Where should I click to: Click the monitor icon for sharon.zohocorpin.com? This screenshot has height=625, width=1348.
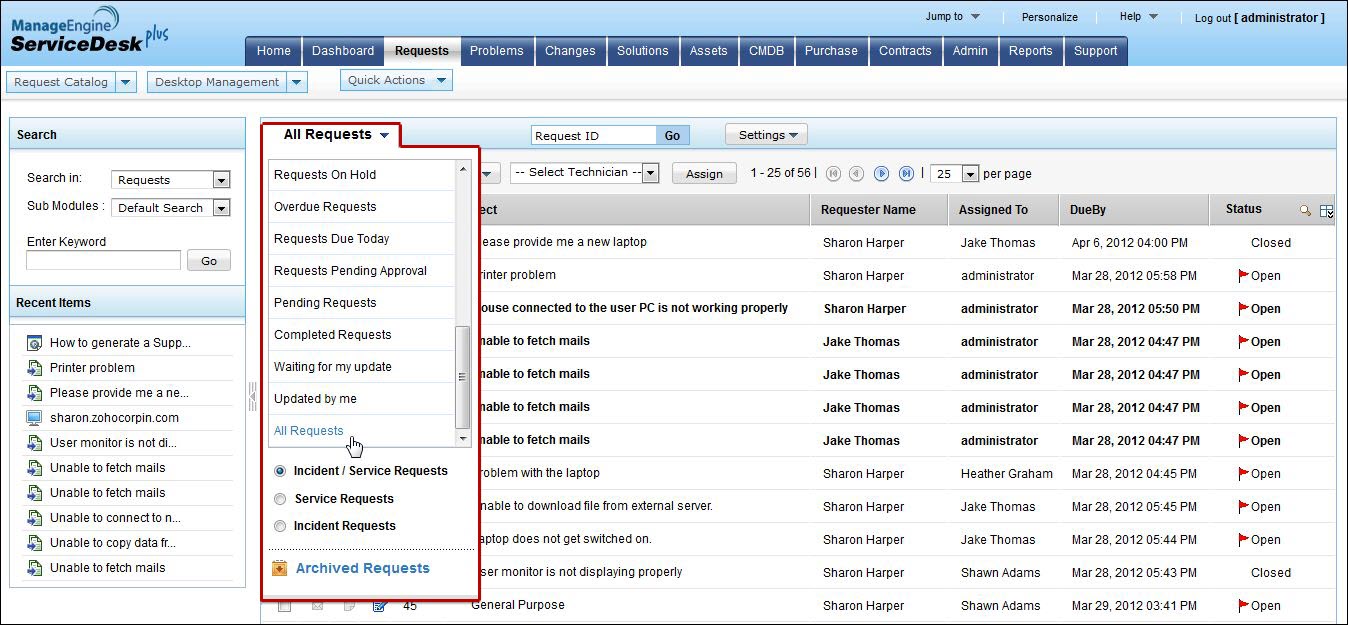pos(34,418)
